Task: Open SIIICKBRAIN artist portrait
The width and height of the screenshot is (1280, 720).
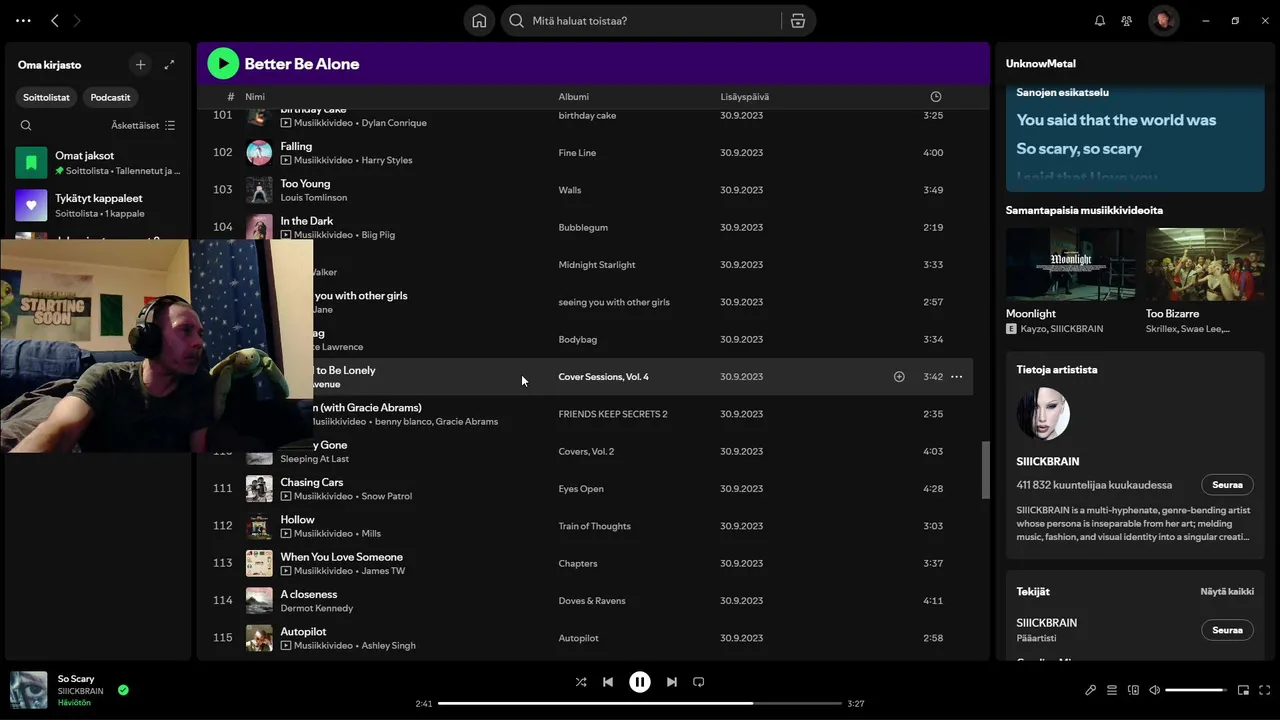Action: click(1043, 413)
